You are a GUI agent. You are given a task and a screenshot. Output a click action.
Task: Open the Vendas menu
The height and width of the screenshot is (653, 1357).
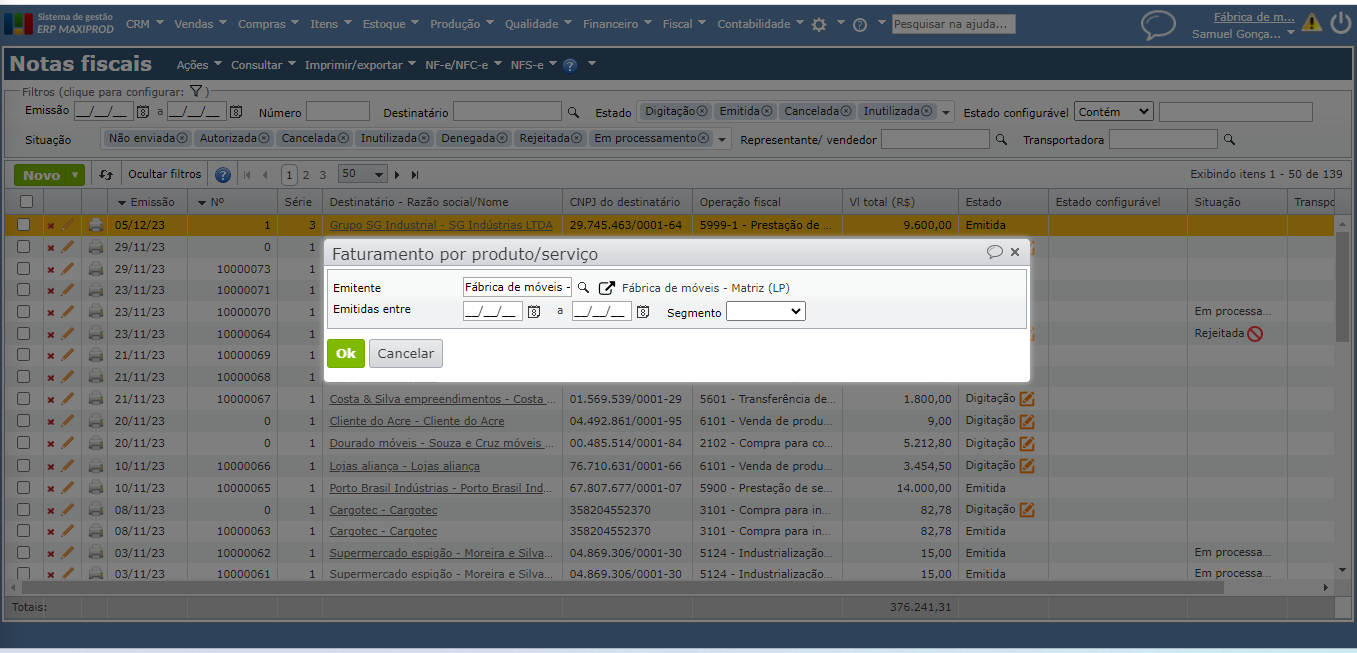click(x=200, y=24)
